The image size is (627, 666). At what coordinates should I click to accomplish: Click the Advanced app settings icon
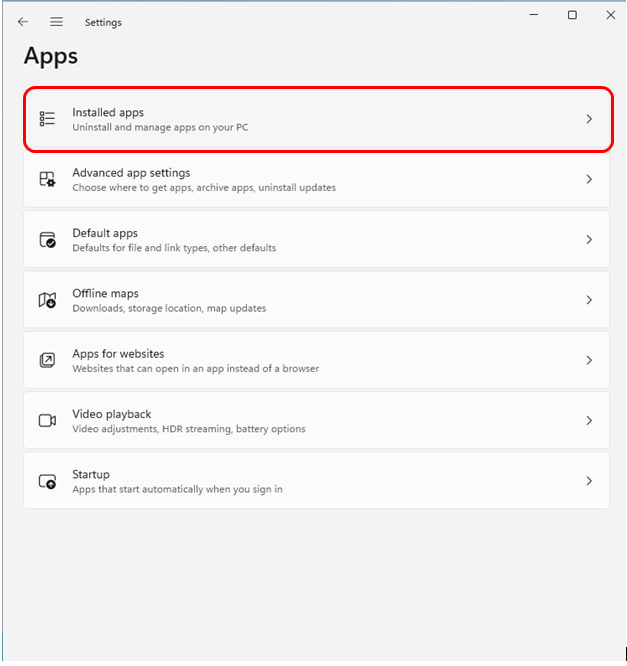pyautogui.click(x=47, y=179)
